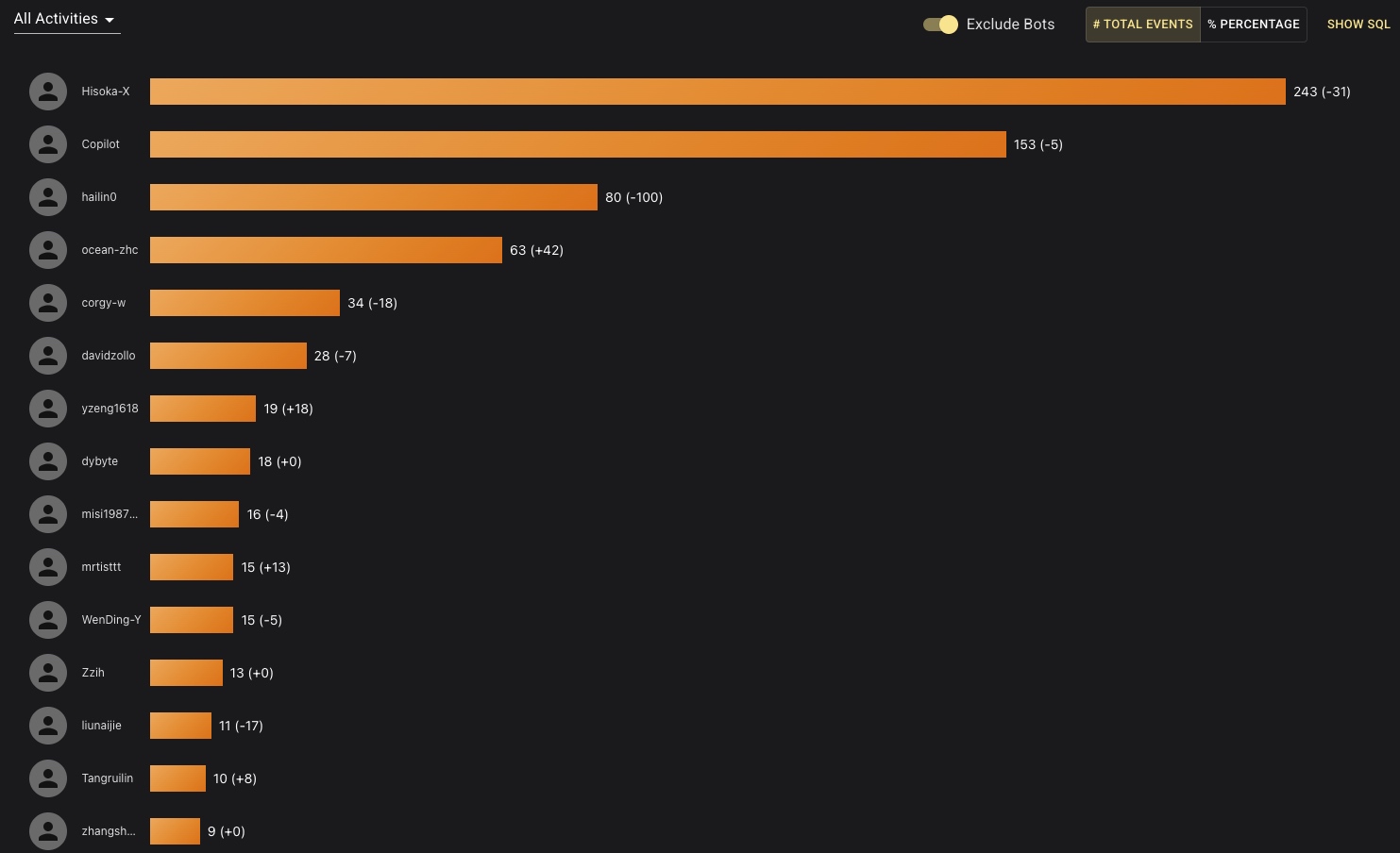The width and height of the screenshot is (1400, 853).
Task: Select the davidzollo avatar icon
Action: [48, 356]
